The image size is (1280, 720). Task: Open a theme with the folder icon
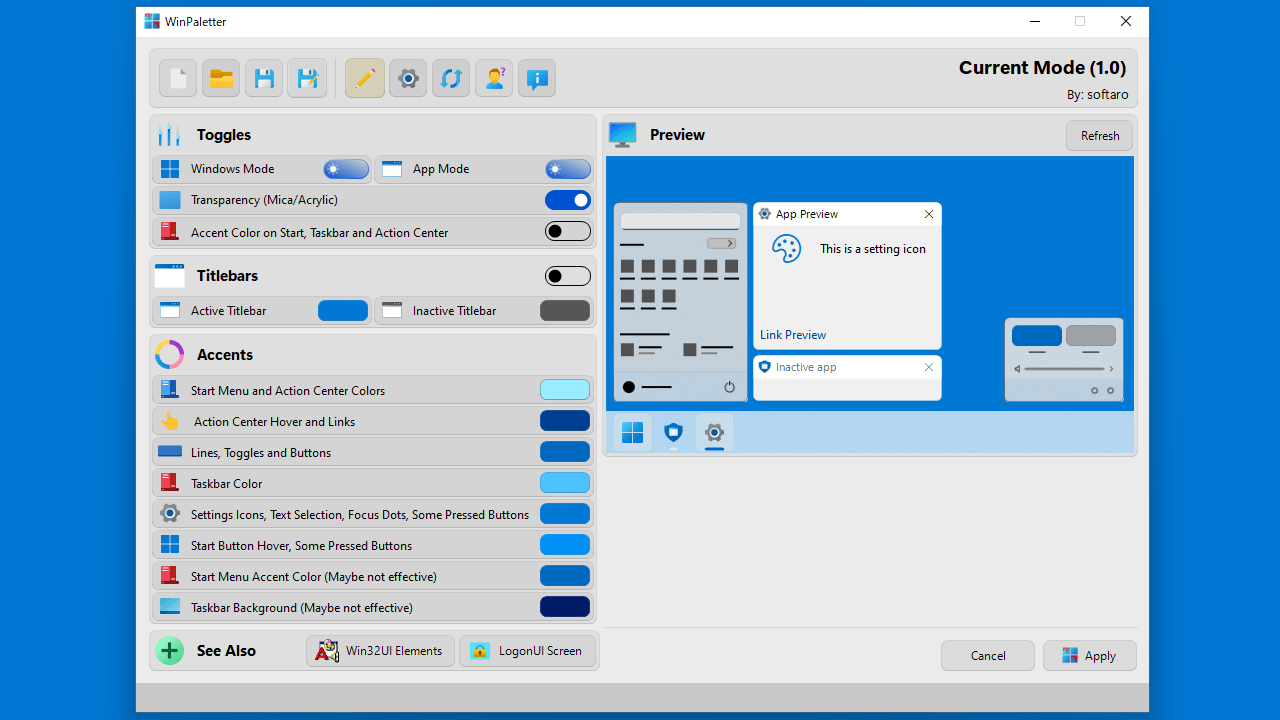221,78
